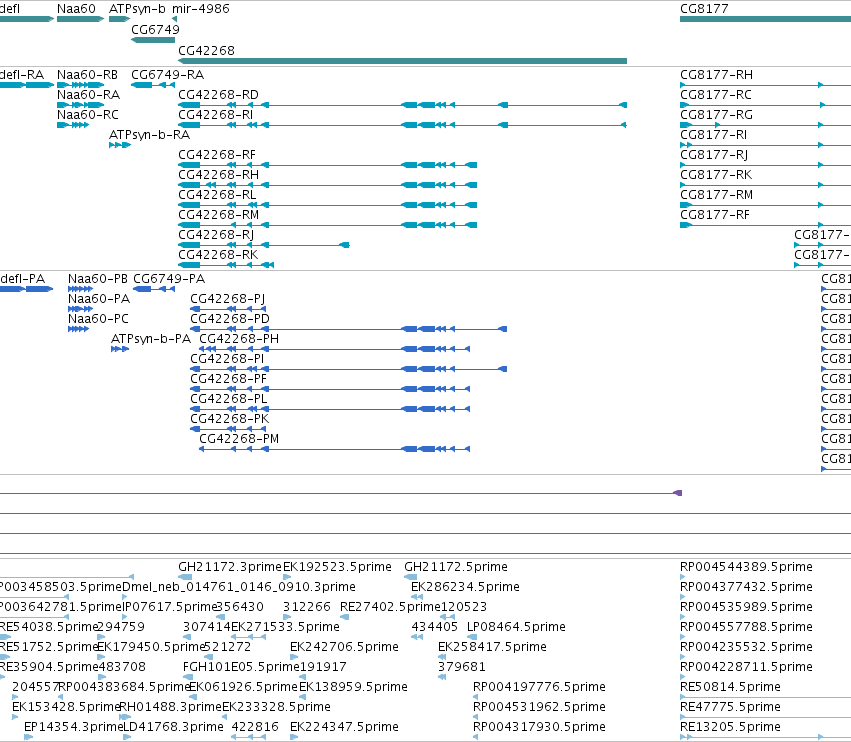
Task: Click transcript label CG8177-RG
Action: 716,115
